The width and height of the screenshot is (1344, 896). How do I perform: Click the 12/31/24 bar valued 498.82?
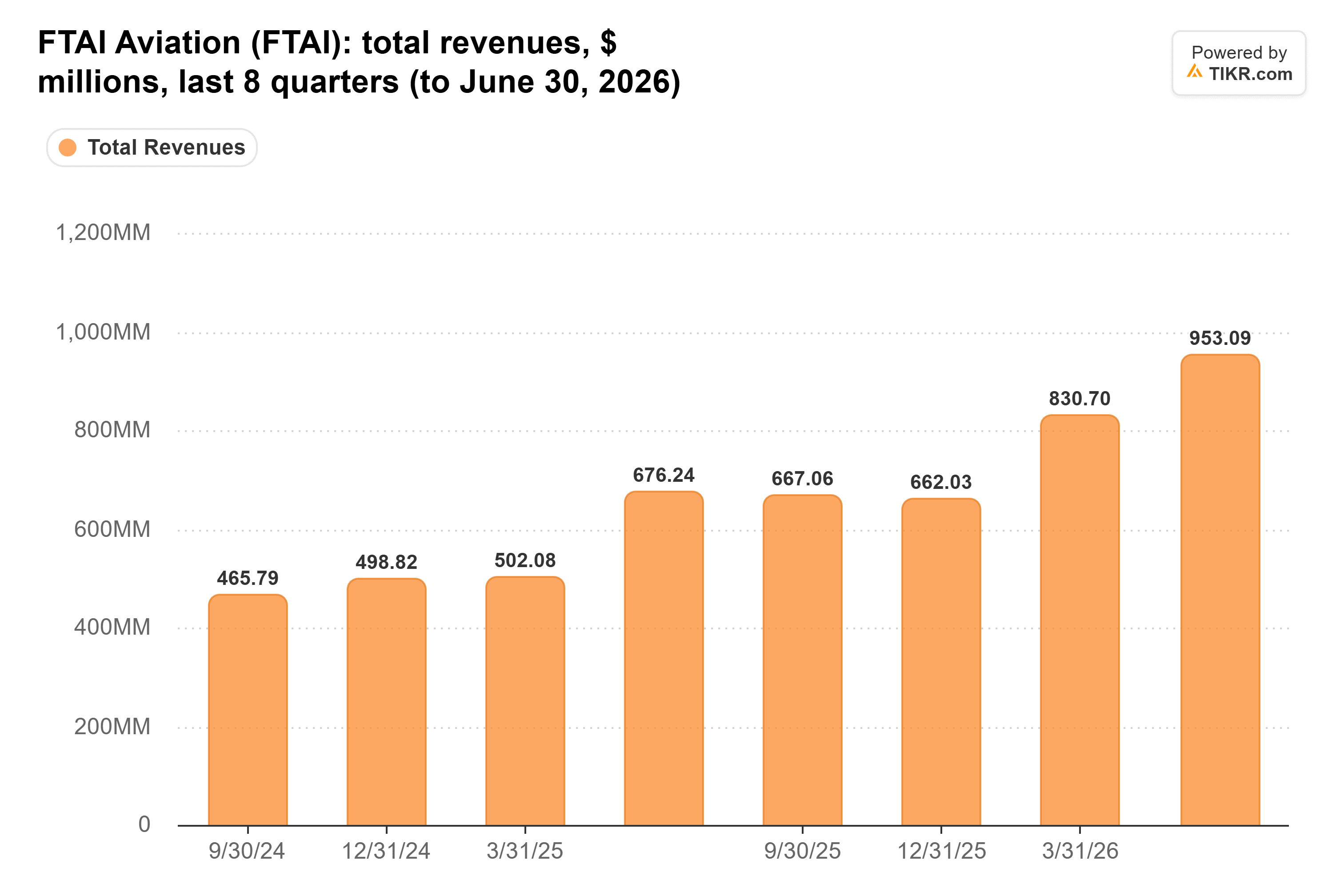(x=387, y=702)
